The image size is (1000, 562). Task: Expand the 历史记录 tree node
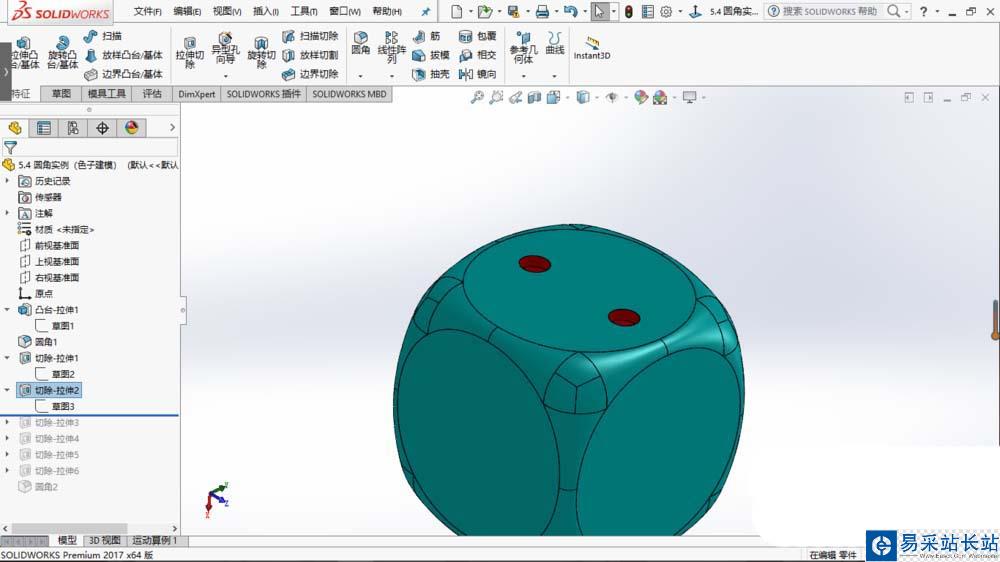(x=7, y=181)
